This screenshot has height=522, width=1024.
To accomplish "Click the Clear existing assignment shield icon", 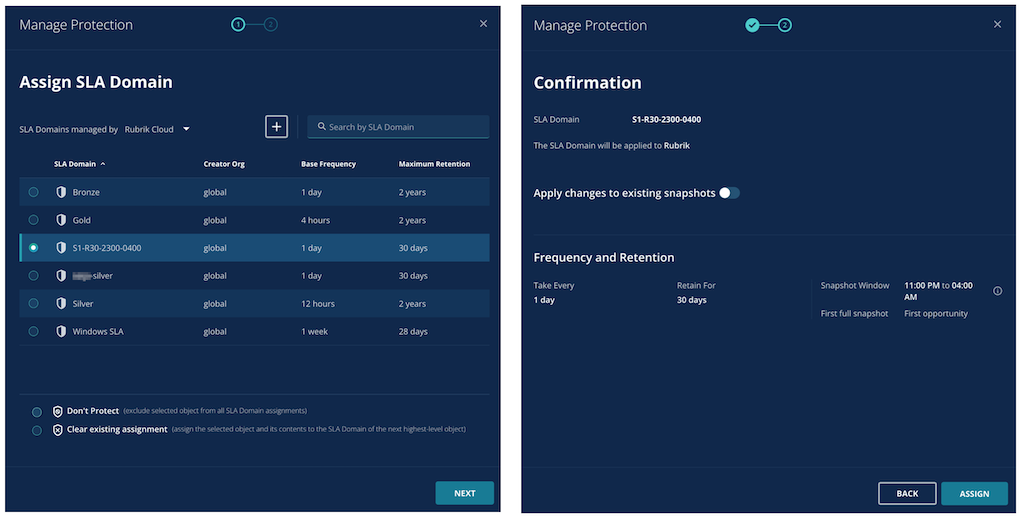I will point(57,429).
